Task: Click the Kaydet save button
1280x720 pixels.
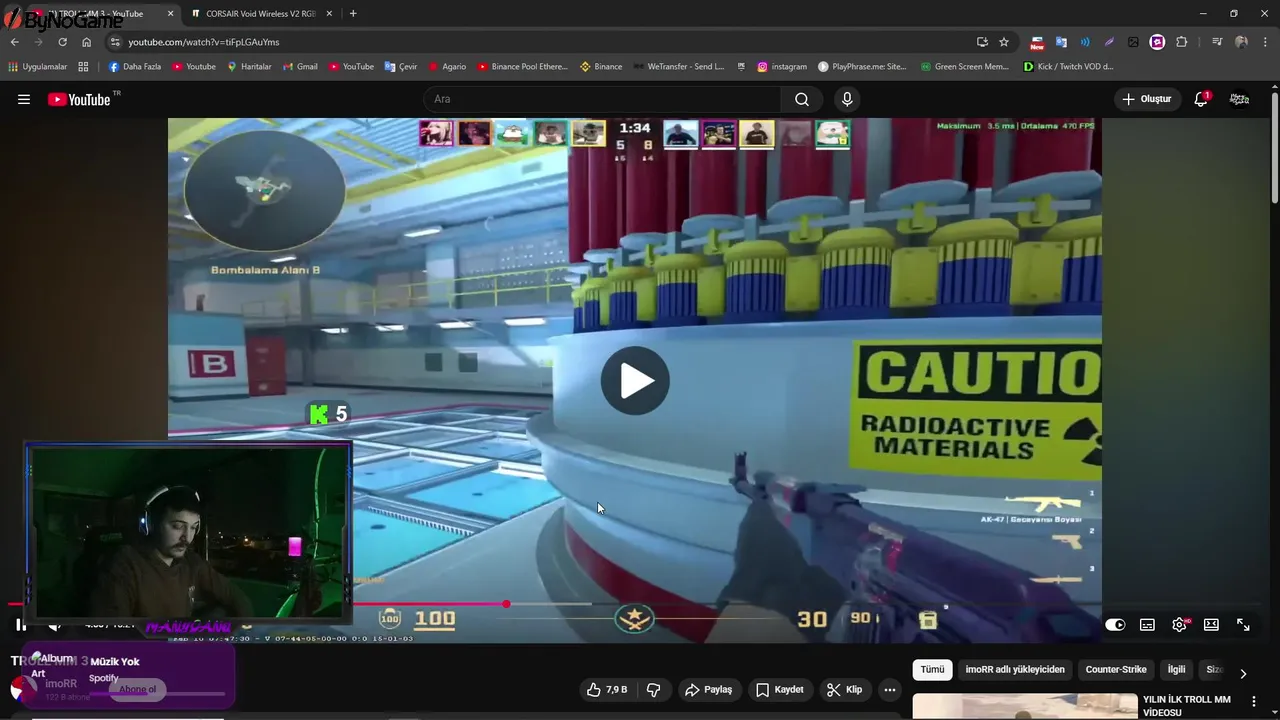Action: coord(780,689)
